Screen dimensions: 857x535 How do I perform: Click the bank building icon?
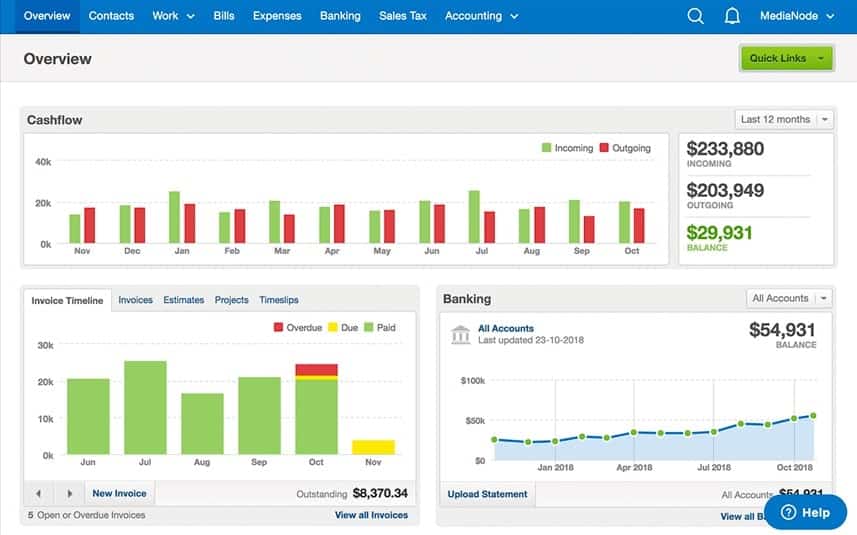(x=460, y=334)
